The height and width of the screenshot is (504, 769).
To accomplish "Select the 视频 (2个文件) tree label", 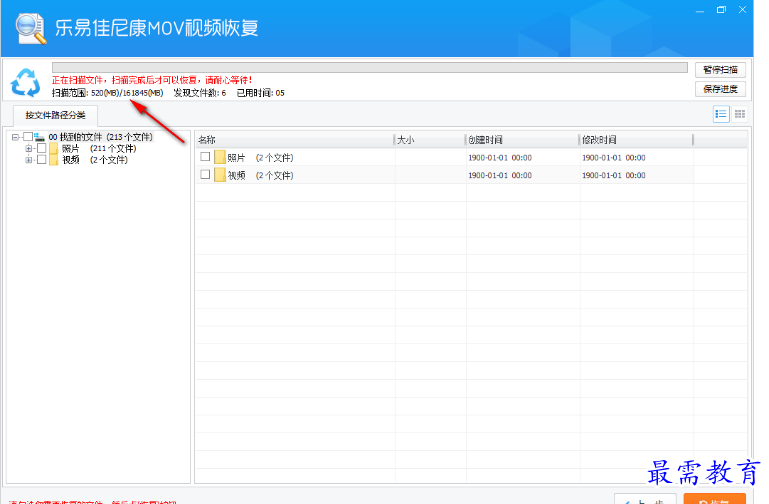I will (95, 160).
